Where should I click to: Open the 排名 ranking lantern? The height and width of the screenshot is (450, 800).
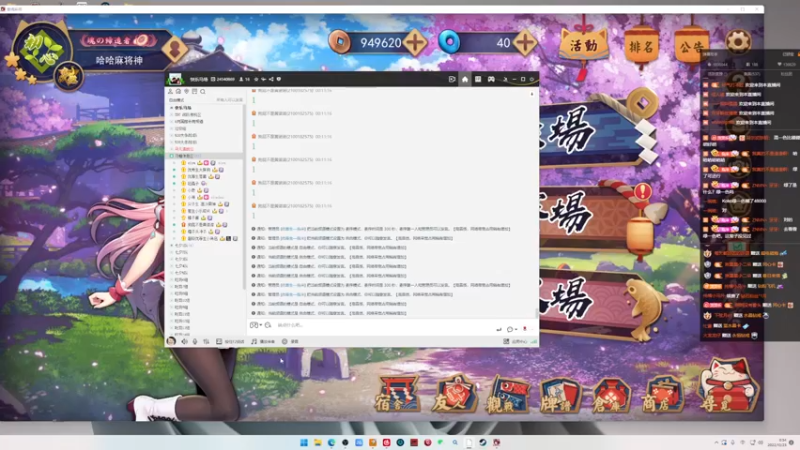click(x=641, y=47)
